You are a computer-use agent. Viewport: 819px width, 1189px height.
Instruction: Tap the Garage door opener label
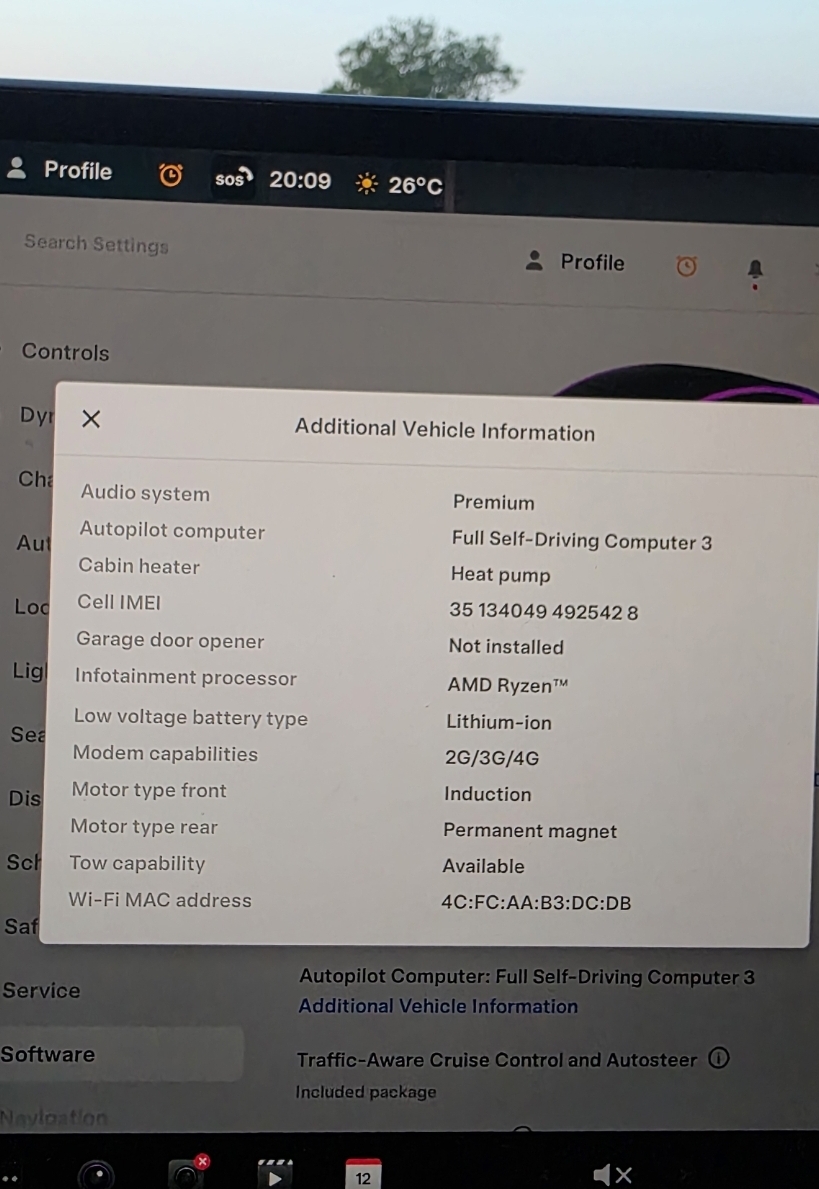point(170,640)
